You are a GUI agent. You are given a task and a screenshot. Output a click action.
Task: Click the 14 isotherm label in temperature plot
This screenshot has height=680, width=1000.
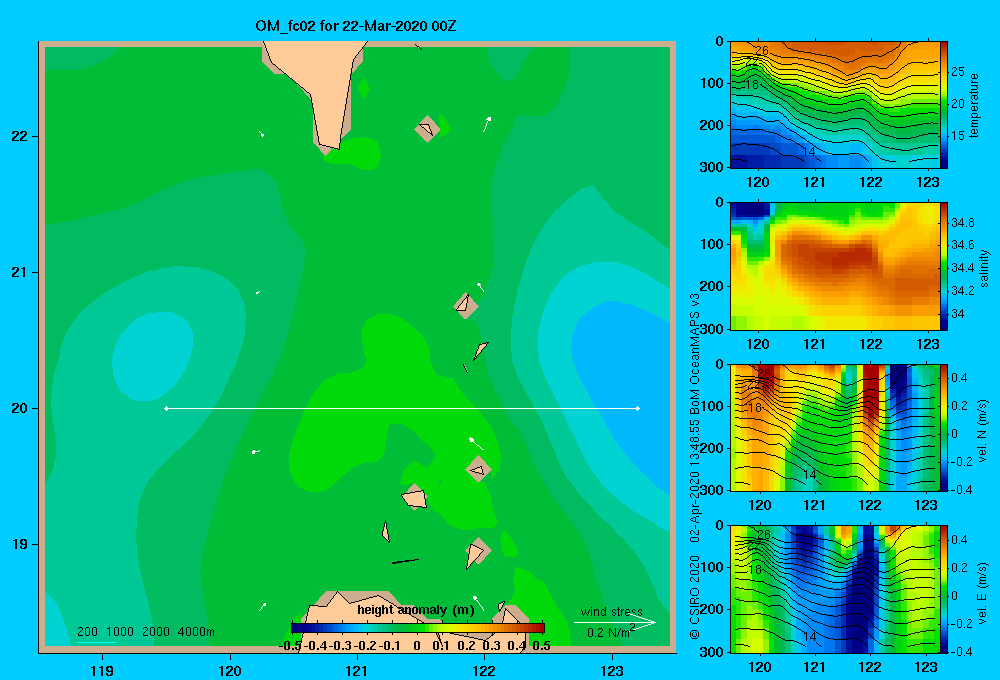pos(809,152)
